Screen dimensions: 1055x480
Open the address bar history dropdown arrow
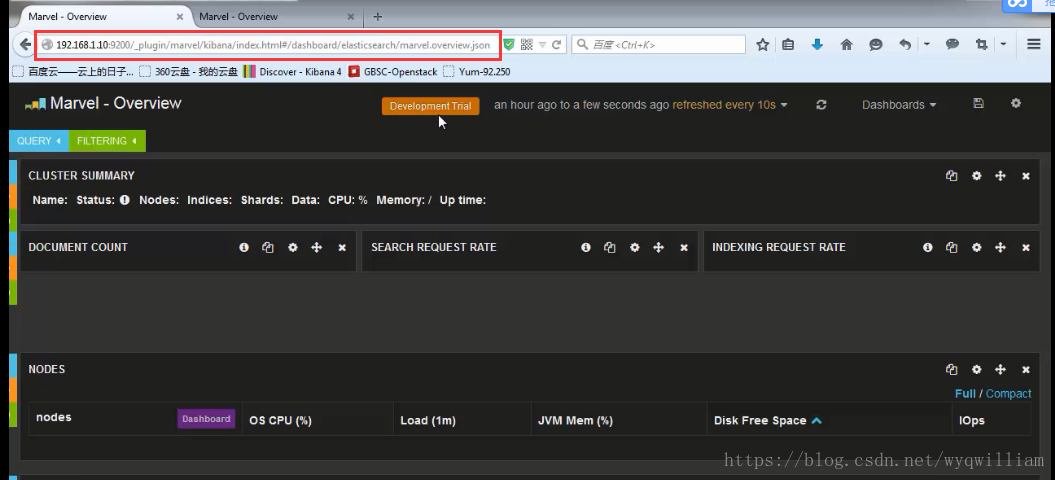click(x=542, y=45)
